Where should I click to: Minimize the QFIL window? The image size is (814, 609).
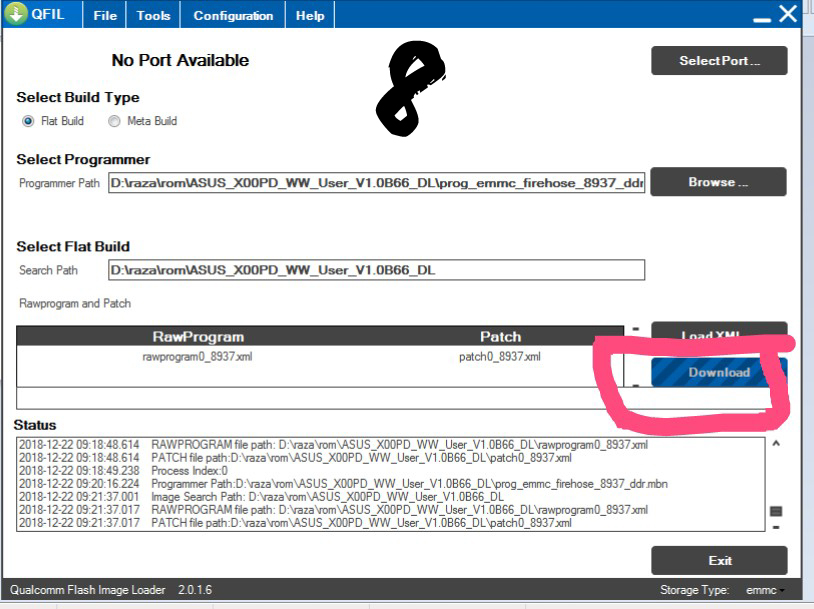tap(762, 19)
